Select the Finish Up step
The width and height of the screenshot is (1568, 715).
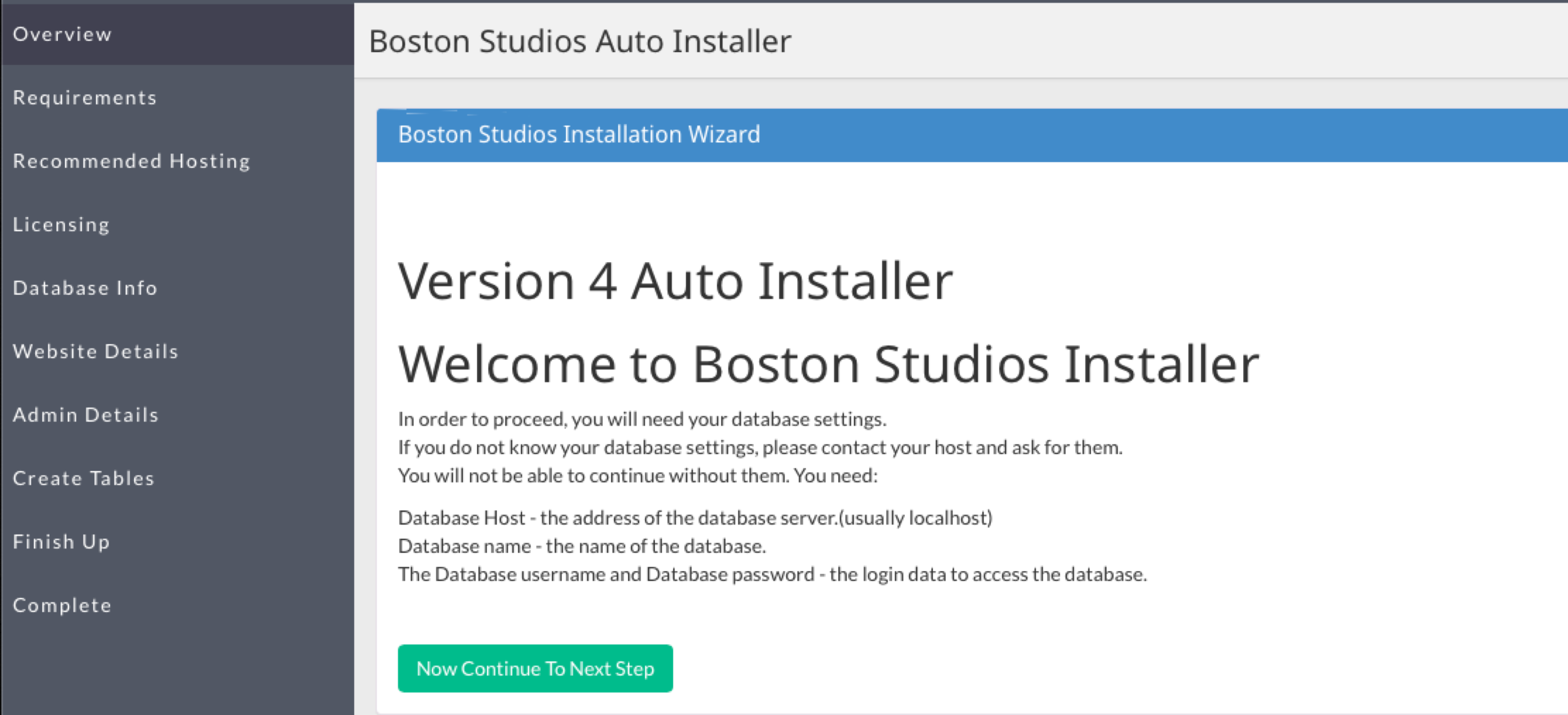(61, 541)
